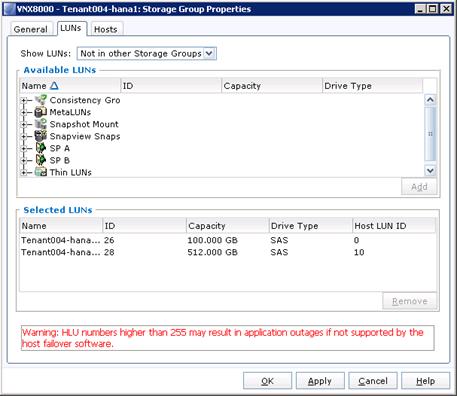Click the red HLU warning text
Image resolution: width=457 pixels, height=396 pixels.
click(223, 338)
